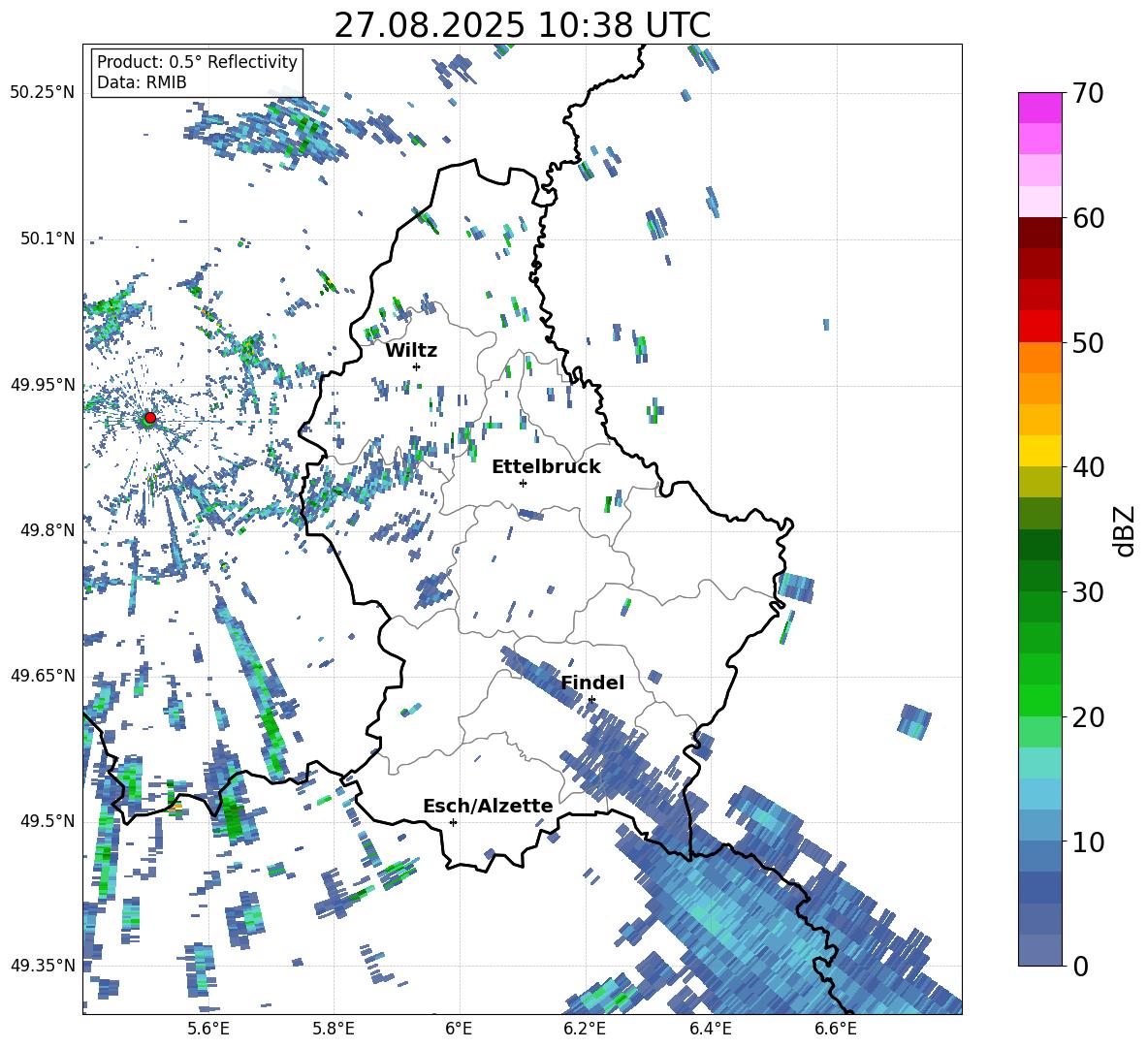Click the 5.6°E longitude label

(208, 1029)
